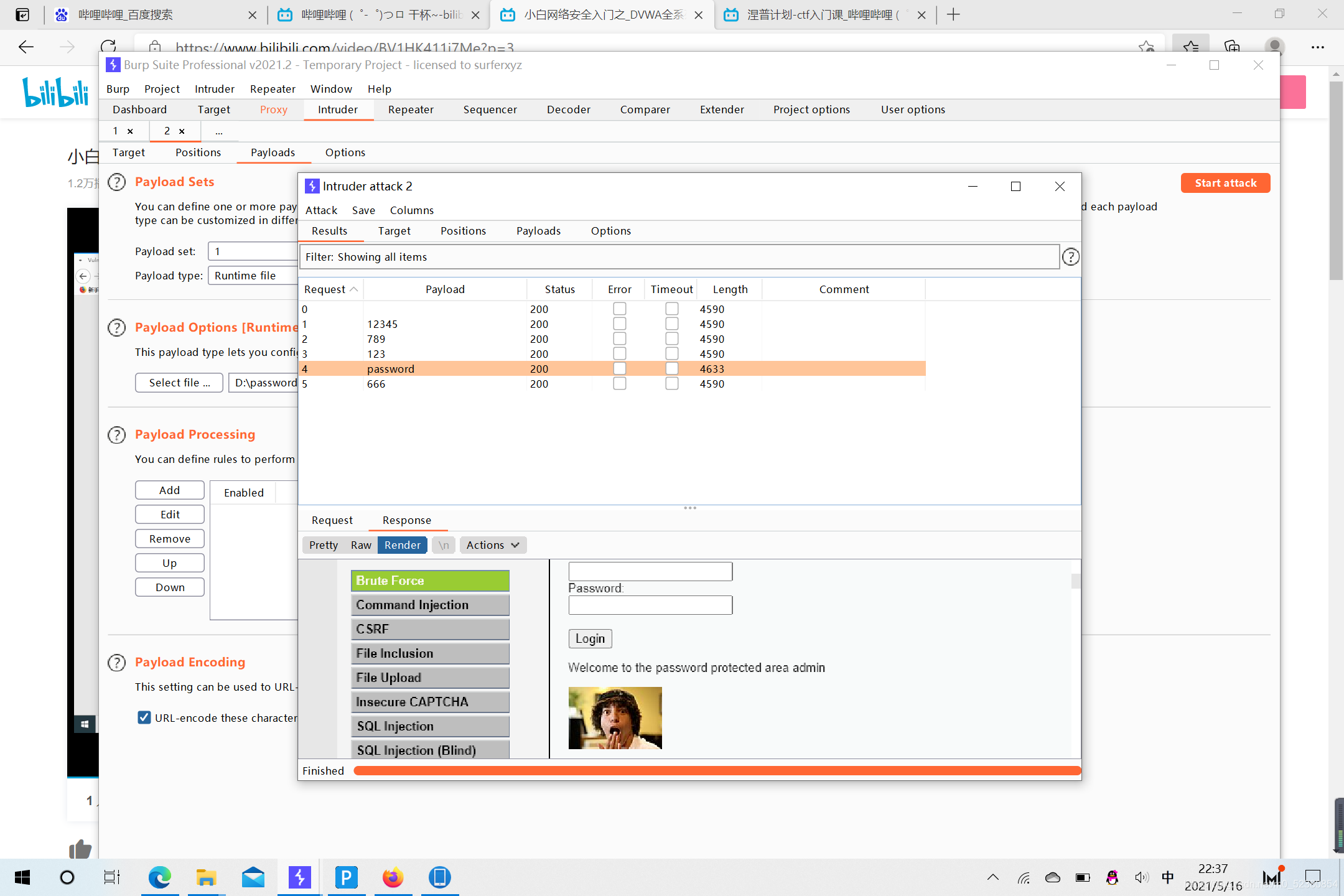
Task: Check the Timeout box for request 1
Action: (671, 324)
